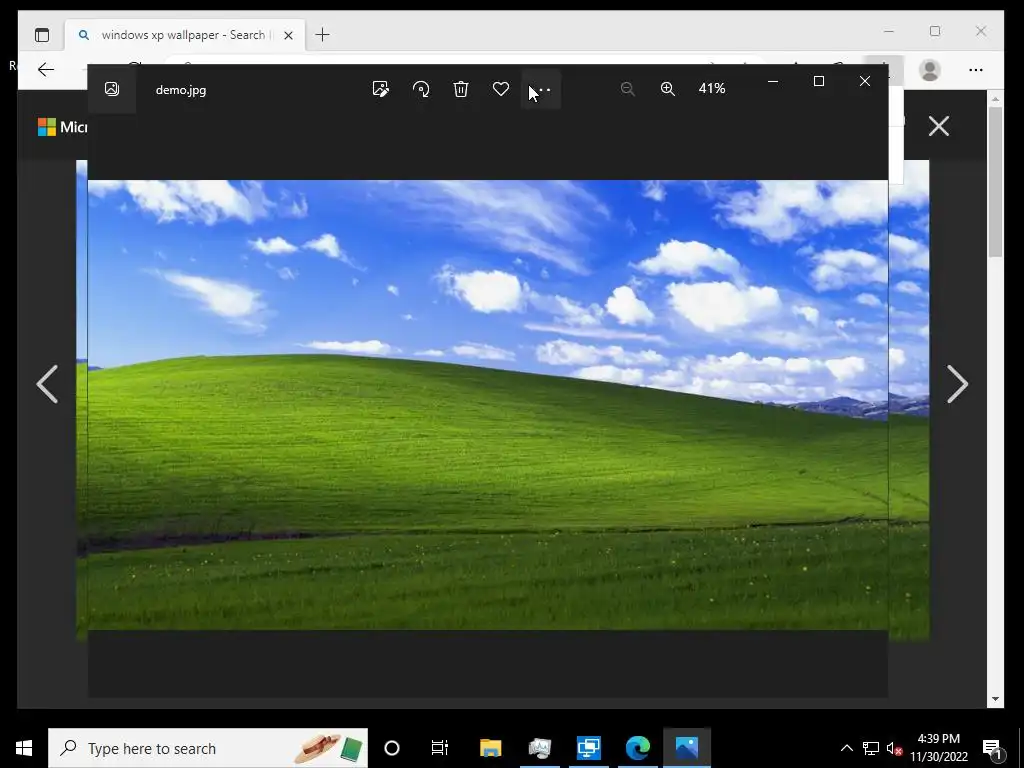Show next image in Bing viewer
Screen dimensions: 1024x768
pyautogui.click(x=957, y=384)
